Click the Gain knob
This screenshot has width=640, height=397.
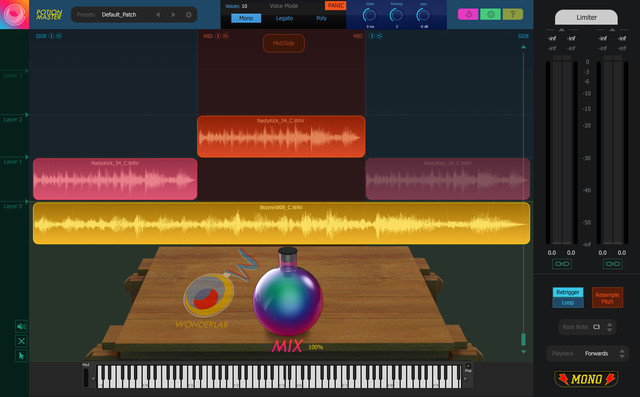pos(423,15)
